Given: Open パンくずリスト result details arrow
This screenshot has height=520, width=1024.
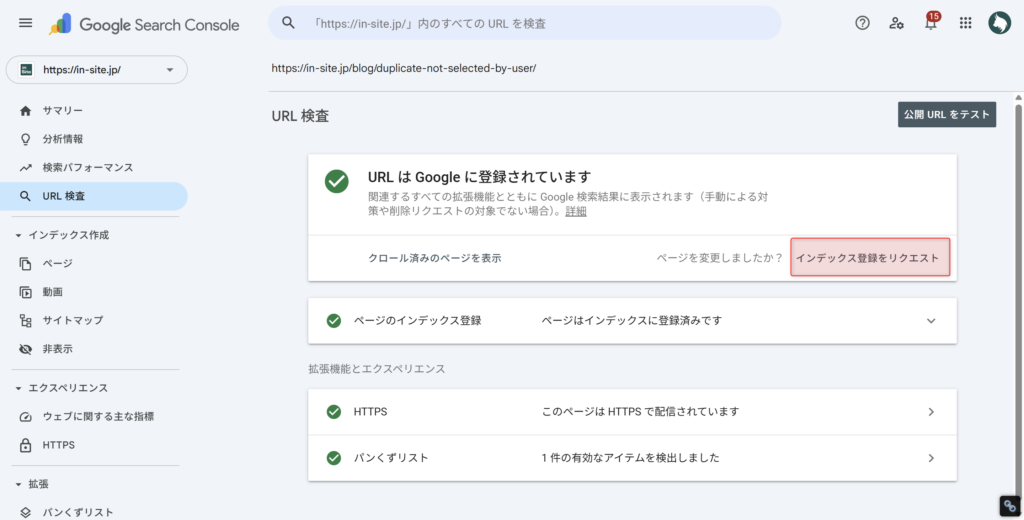Looking at the screenshot, I should [x=931, y=458].
